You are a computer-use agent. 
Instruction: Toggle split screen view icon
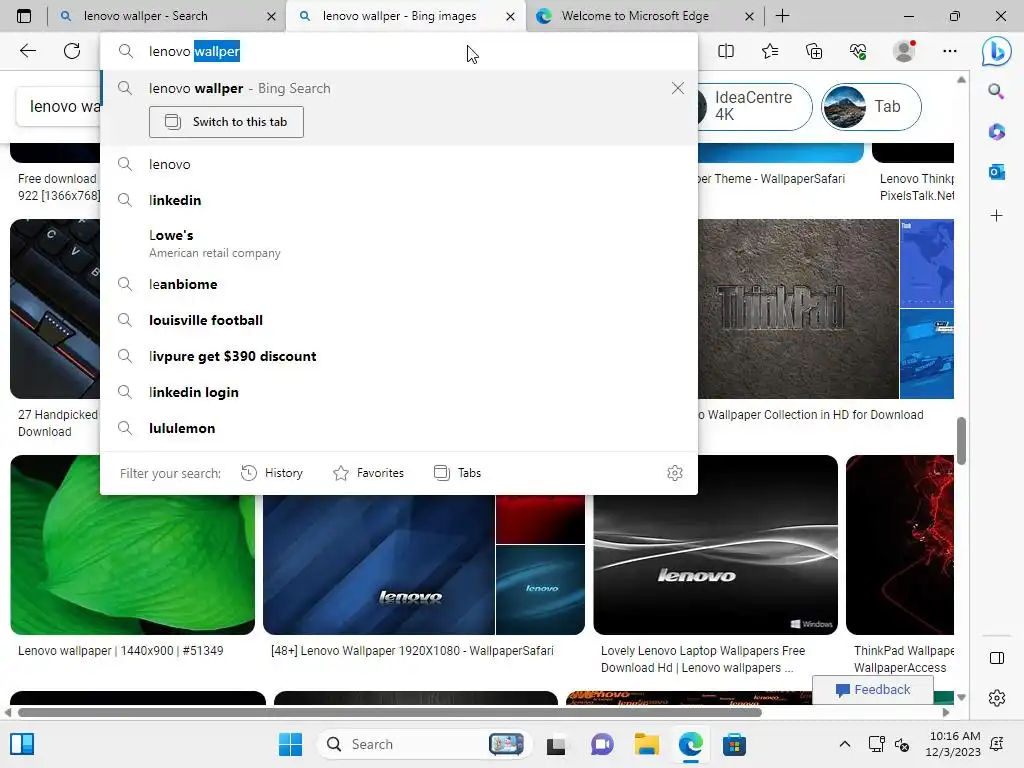[x=726, y=51]
